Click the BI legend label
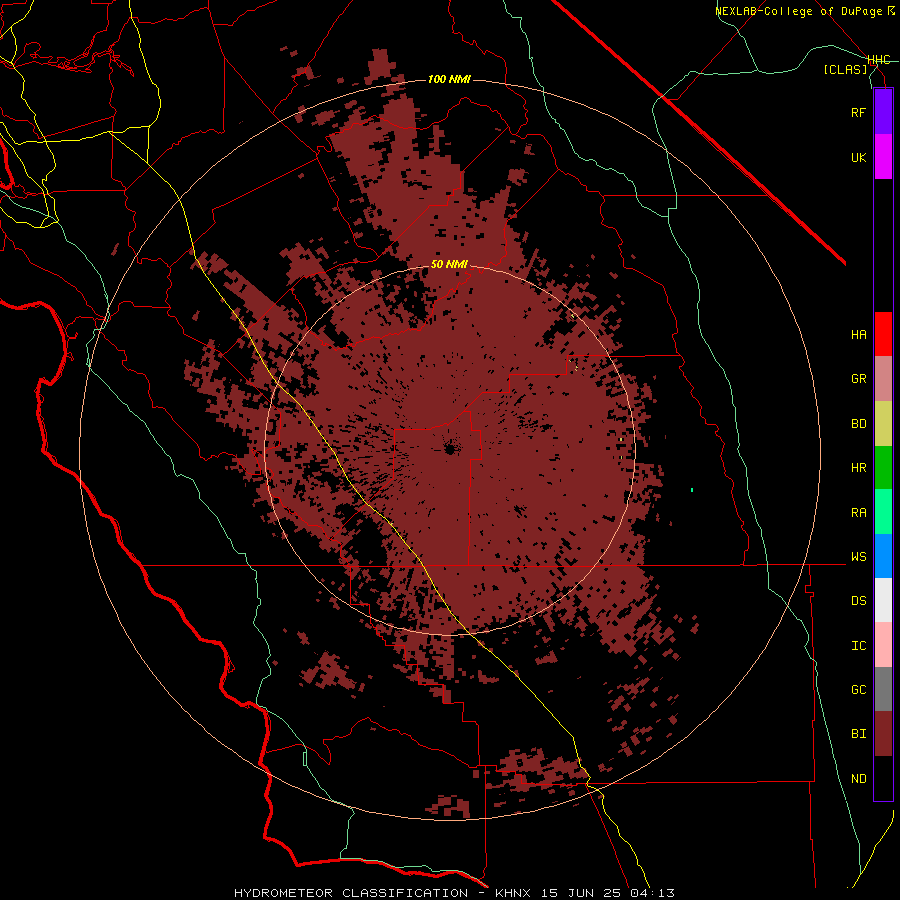 (858, 734)
